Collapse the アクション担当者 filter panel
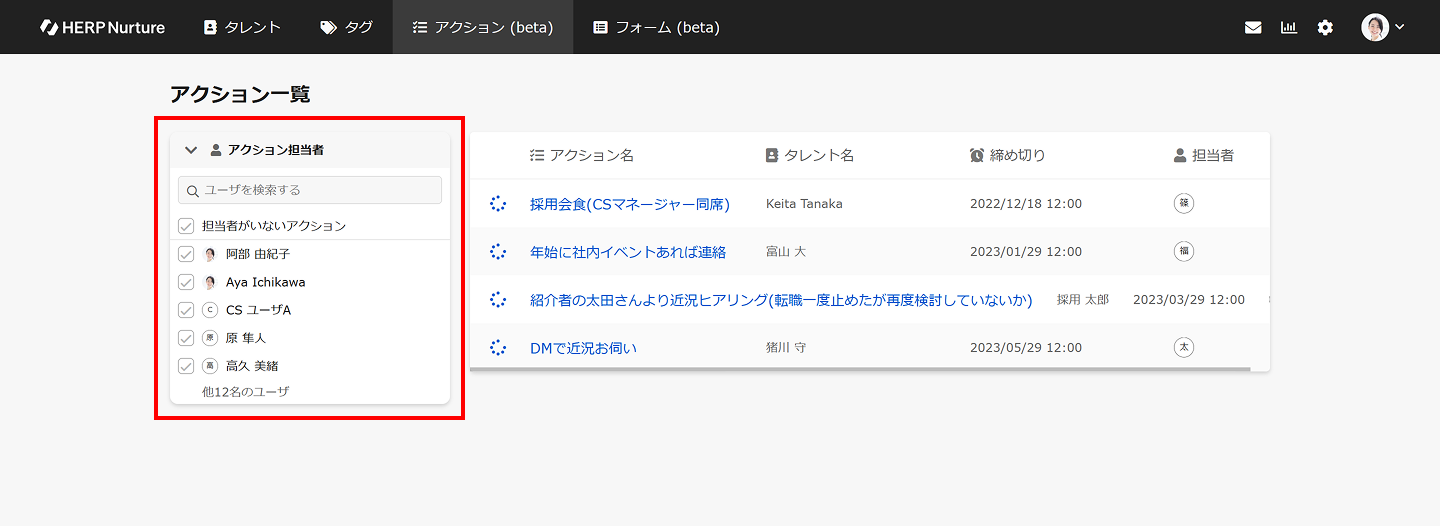This screenshot has height=526, width=1440. (x=191, y=150)
